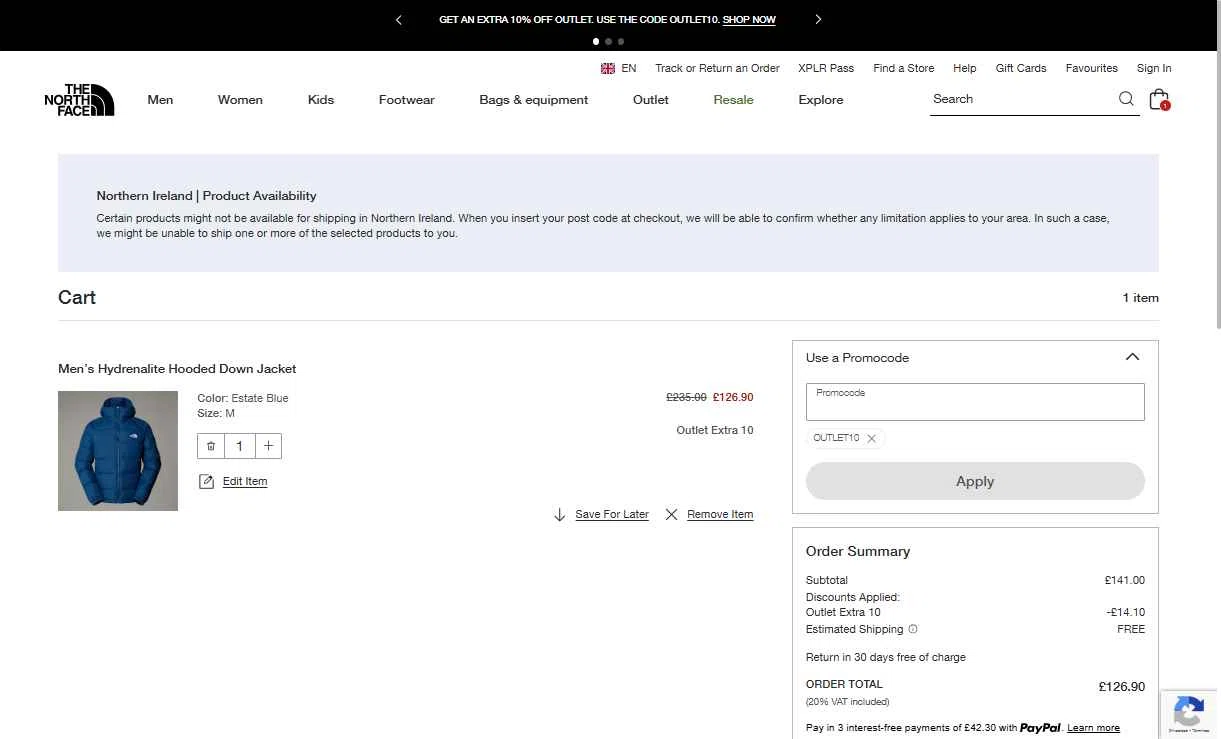This screenshot has height=739, width=1221.
Task: Click the search magnifier icon
Action: pos(1126,99)
